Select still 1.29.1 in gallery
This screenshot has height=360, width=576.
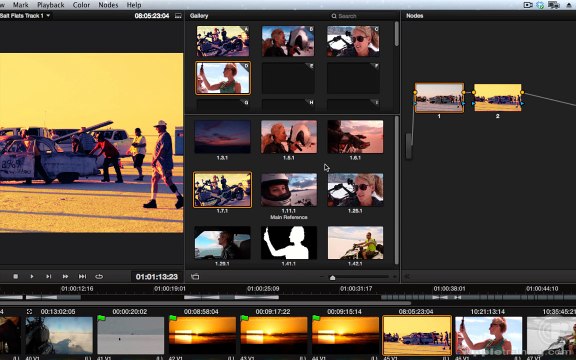point(222,243)
